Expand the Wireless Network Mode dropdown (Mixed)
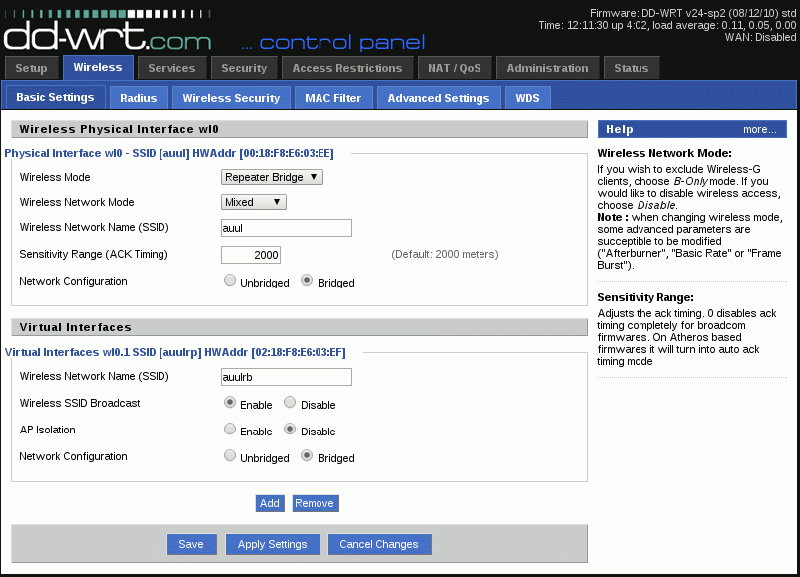Viewport: 800px width, 577px height. [x=254, y=202]
